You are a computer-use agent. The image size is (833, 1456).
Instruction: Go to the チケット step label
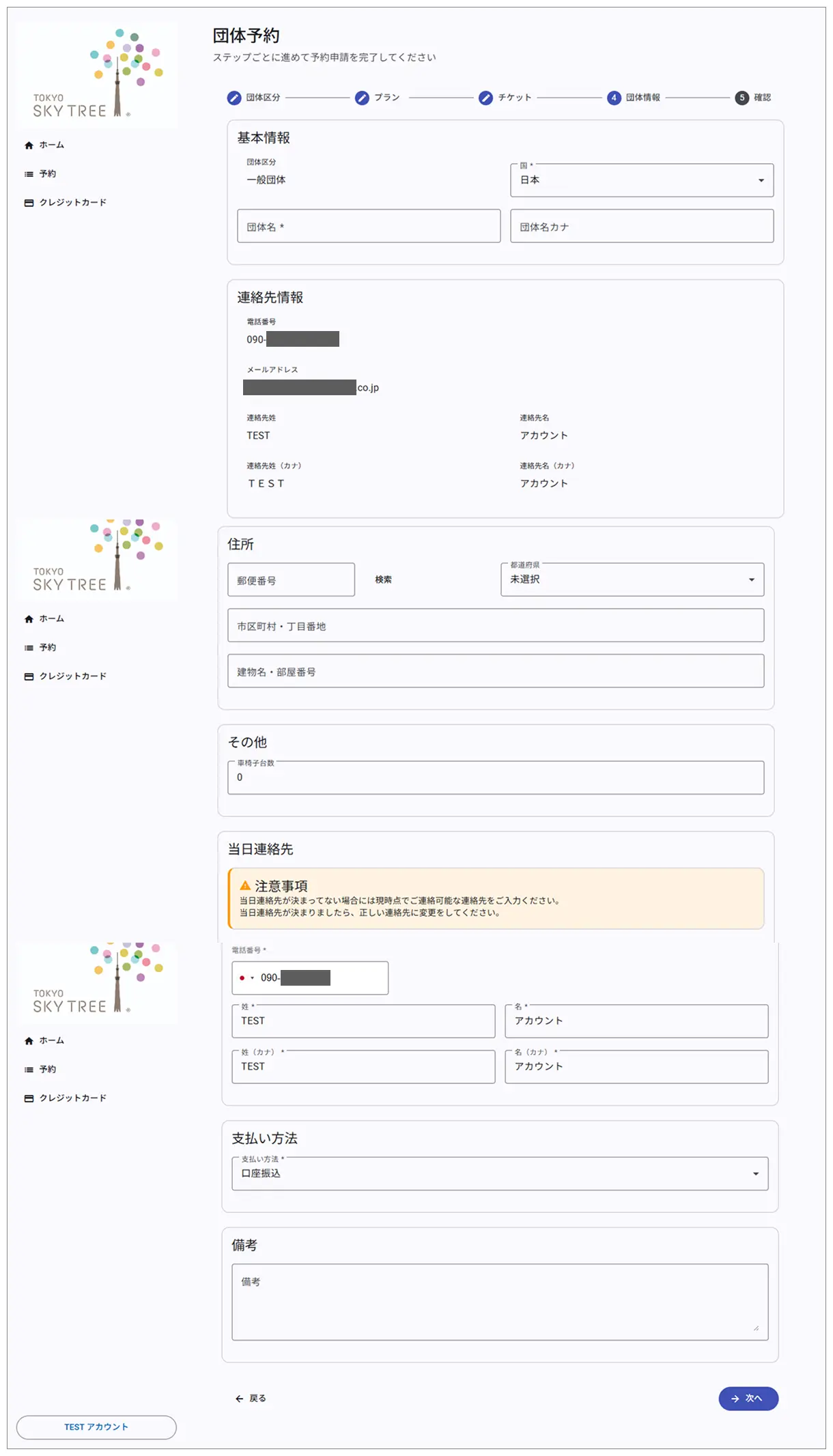(x=515, y=98)
